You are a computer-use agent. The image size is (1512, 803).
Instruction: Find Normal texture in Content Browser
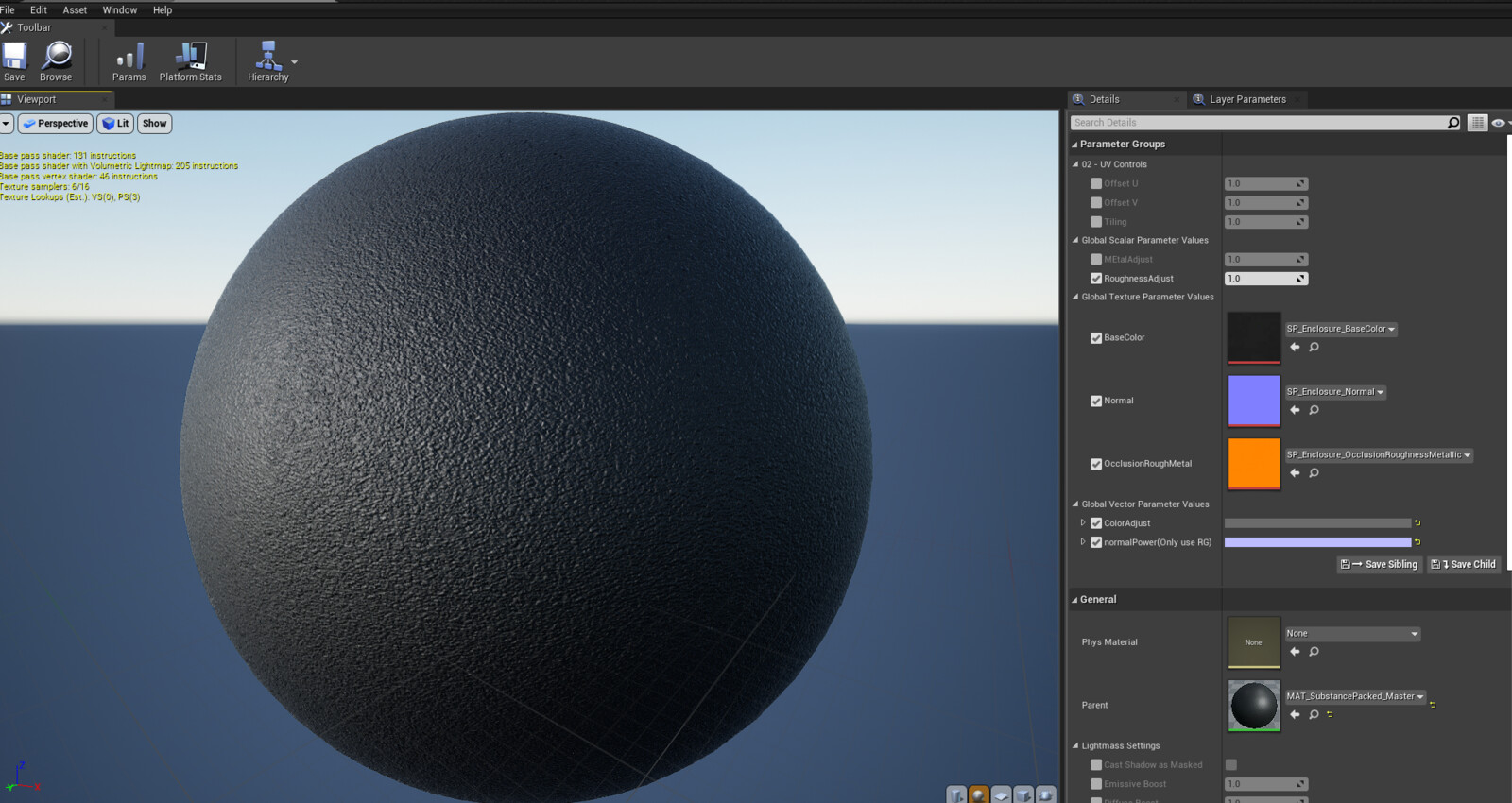click(1314, 410)
